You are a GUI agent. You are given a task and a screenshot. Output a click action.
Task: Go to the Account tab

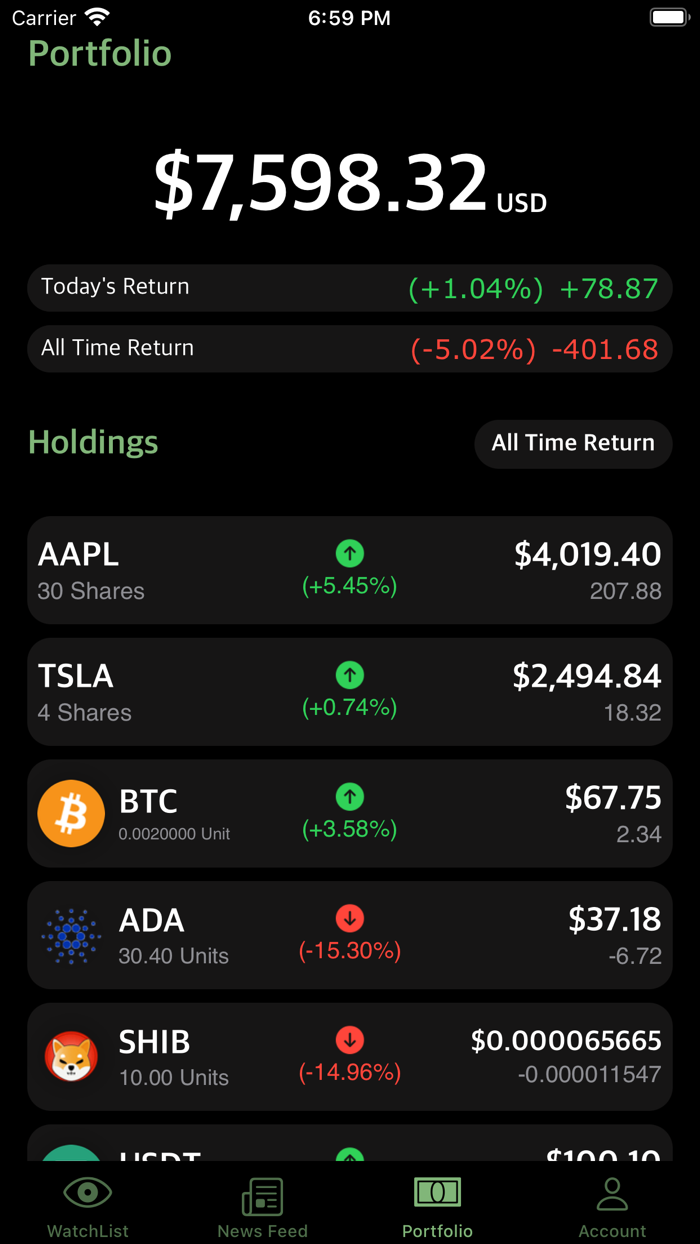(612, 1206)
